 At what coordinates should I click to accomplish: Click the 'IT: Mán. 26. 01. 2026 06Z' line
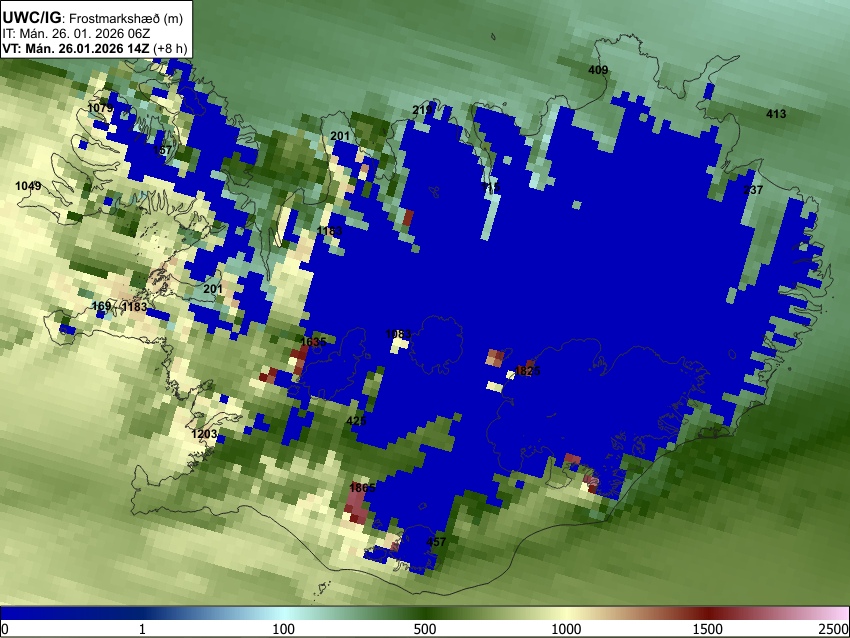[76, 34]
